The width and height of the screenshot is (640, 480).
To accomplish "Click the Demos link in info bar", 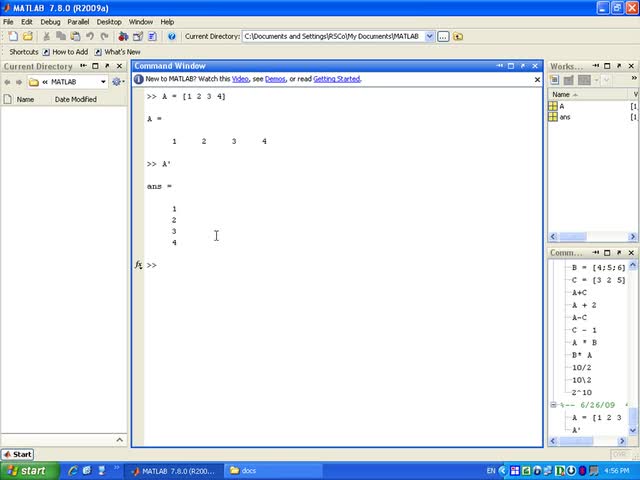I will [x=275, y=79].
